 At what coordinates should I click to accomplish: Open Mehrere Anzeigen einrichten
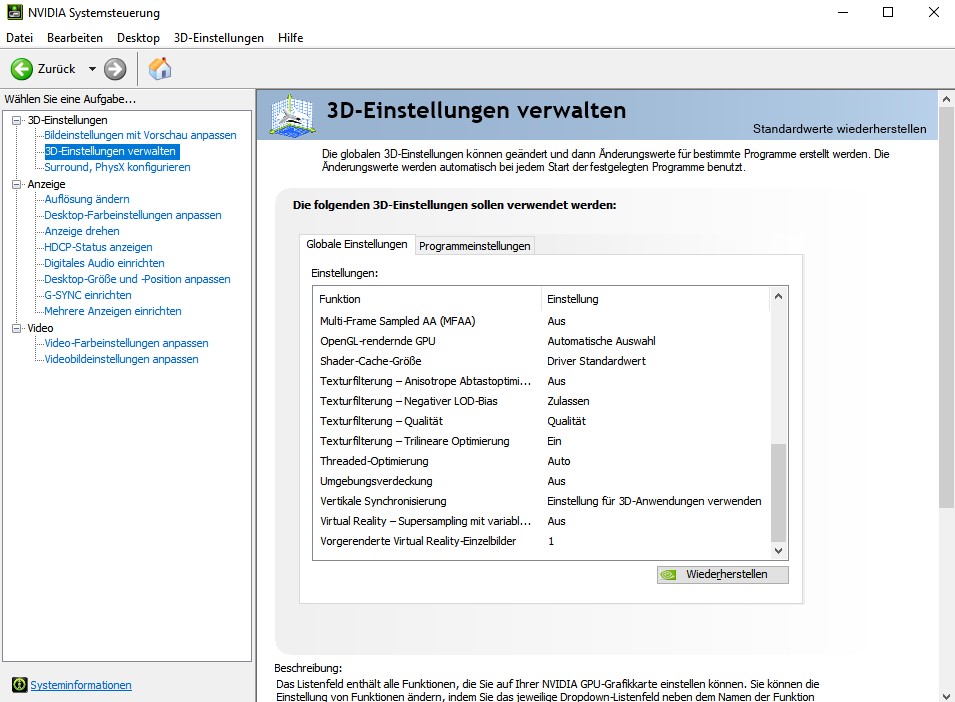coord(113,311)
